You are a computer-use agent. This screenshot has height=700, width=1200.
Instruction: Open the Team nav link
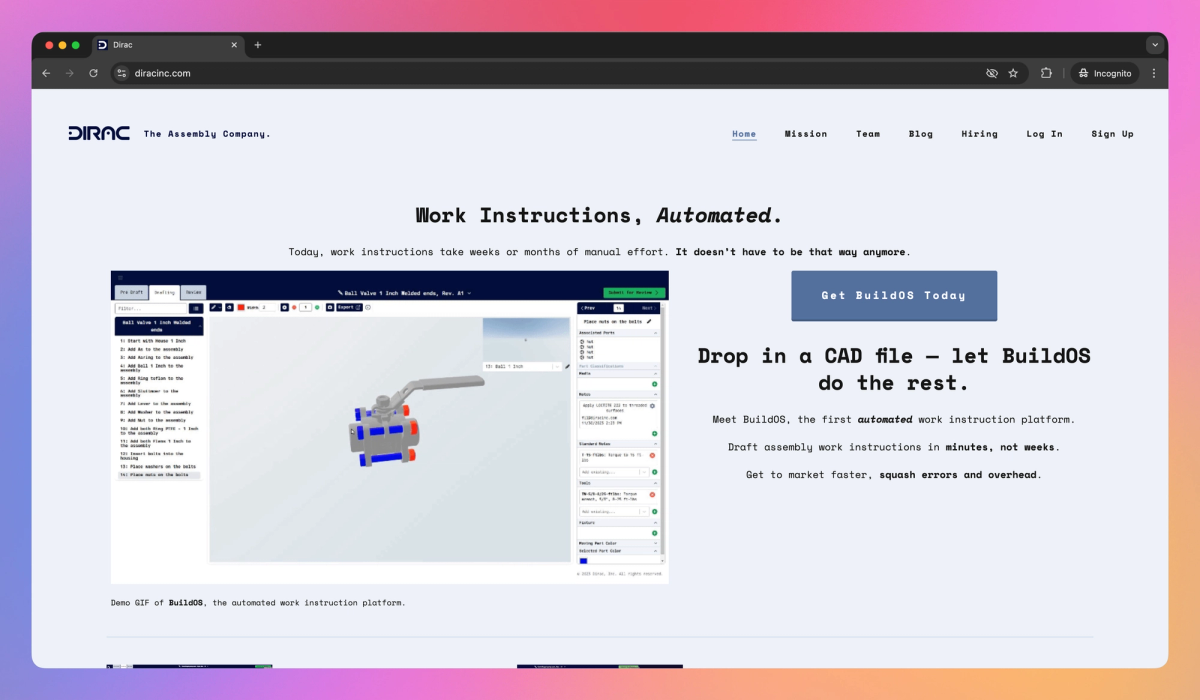coord(868,134)
